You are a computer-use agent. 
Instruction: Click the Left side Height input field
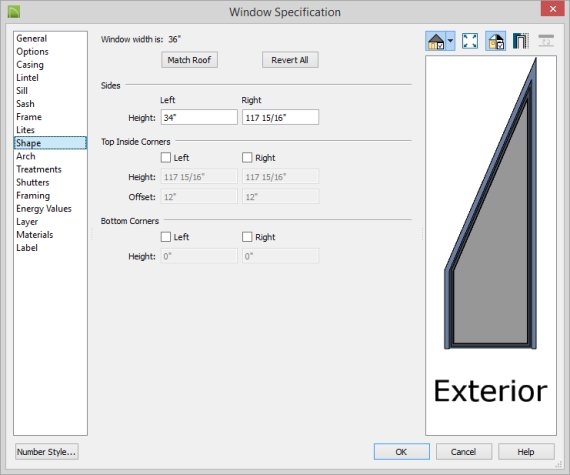(199, 117)
